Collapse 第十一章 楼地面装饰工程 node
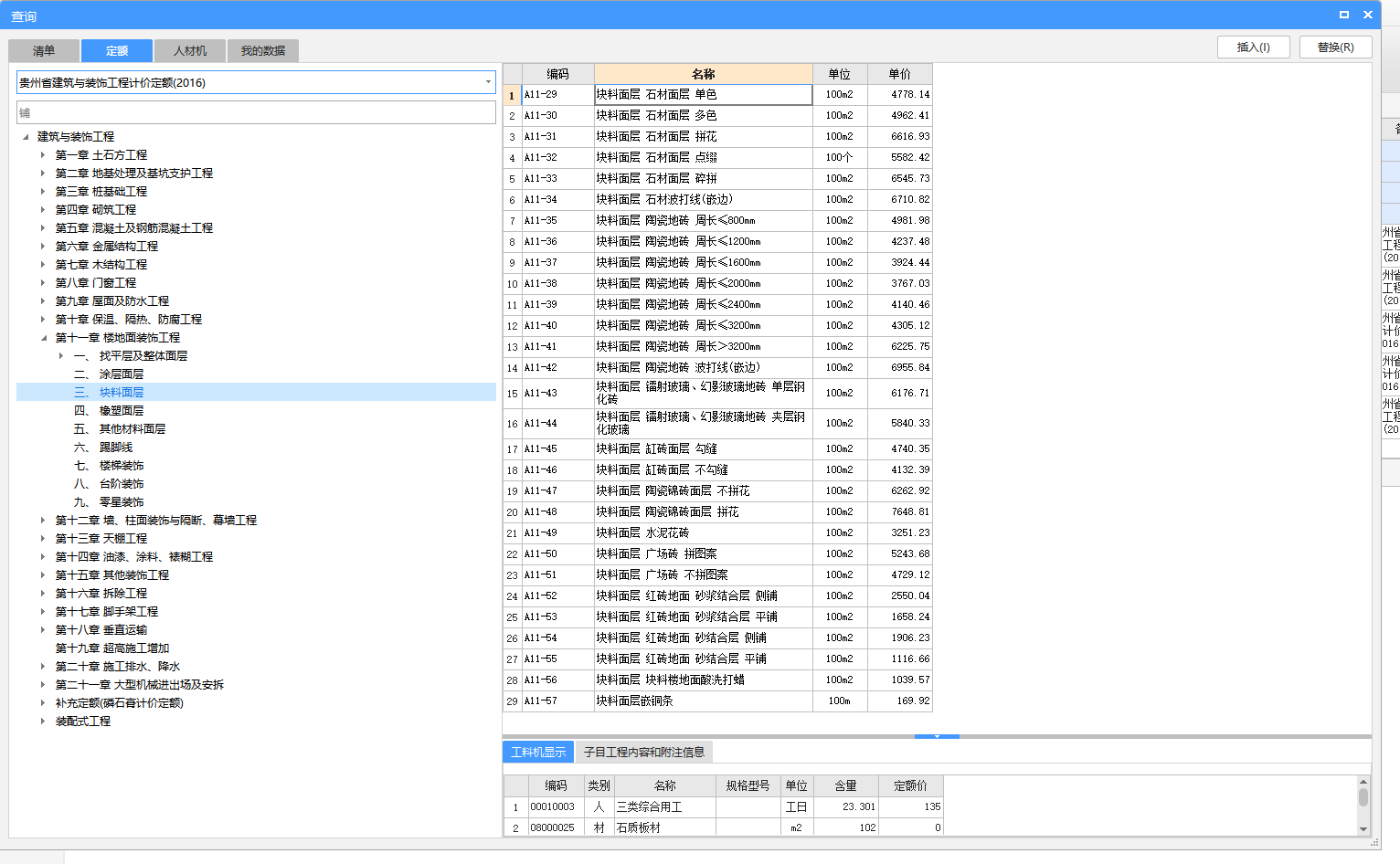Image resolution: width=1400 pixels, height=864 pixels. click(x=43, y=338)
